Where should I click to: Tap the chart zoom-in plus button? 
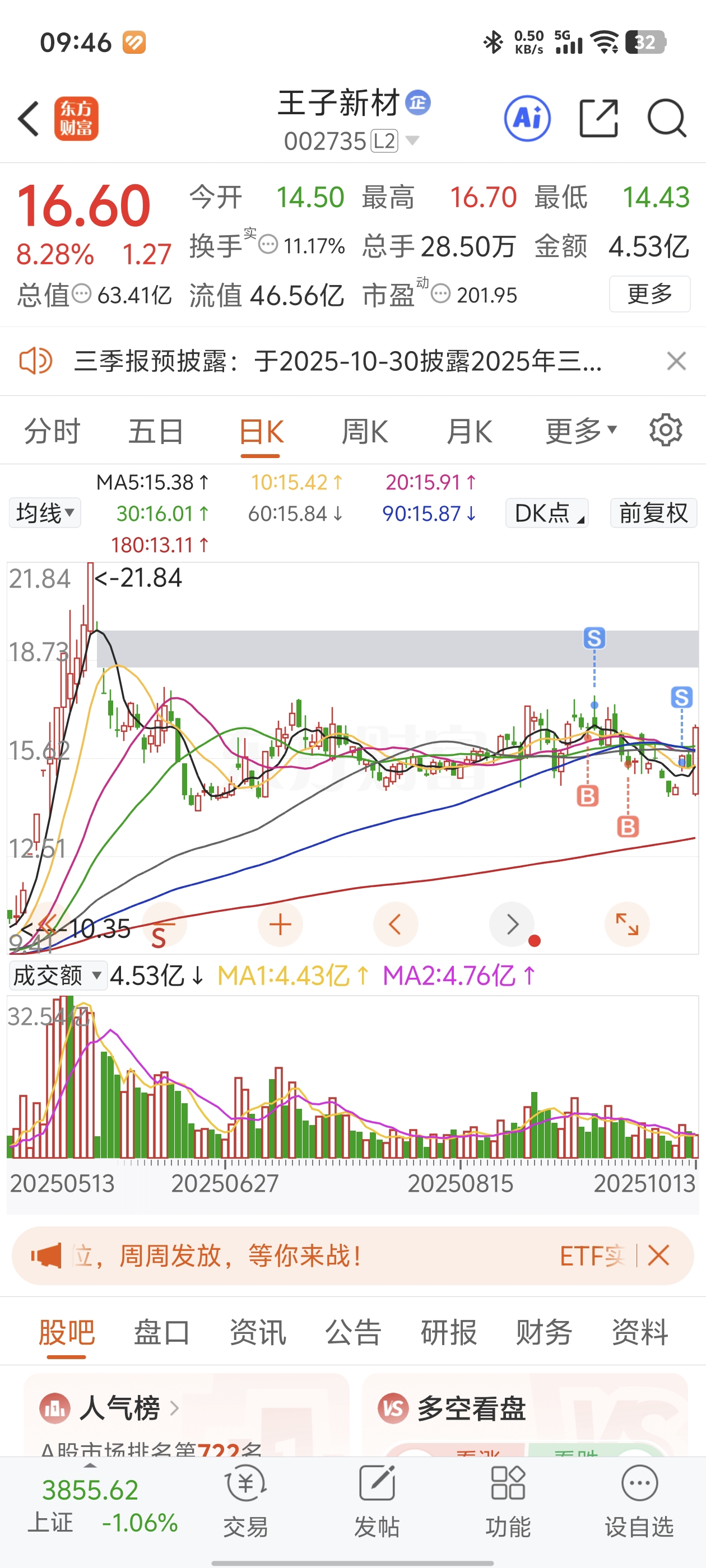click(280, 925)
